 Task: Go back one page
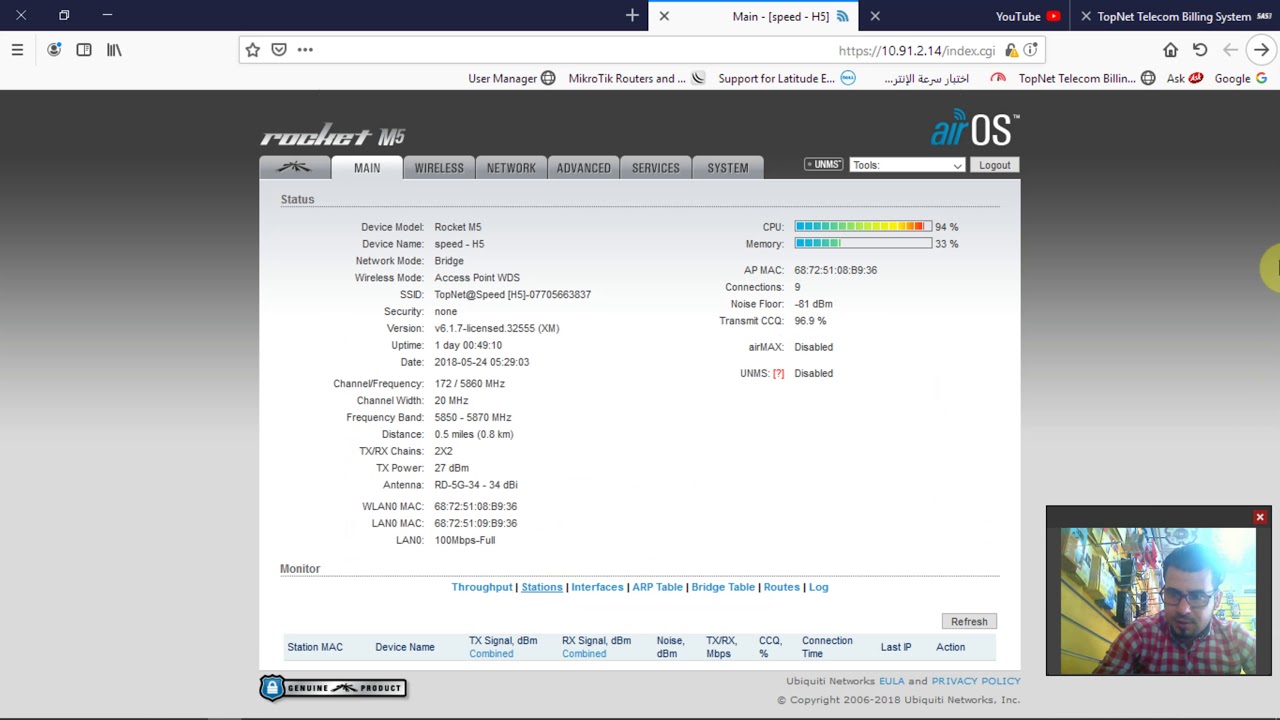(1230, 50)
